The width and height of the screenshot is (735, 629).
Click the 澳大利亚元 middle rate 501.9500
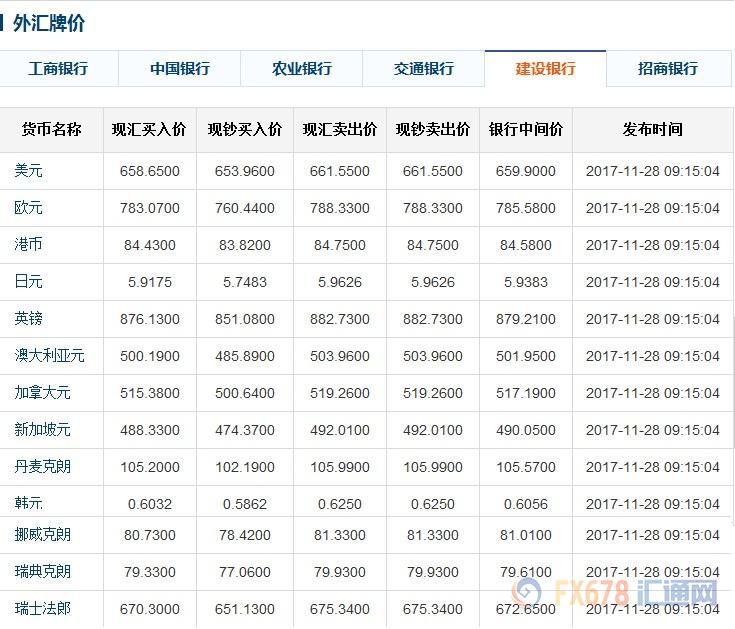(x=525, y=356)
